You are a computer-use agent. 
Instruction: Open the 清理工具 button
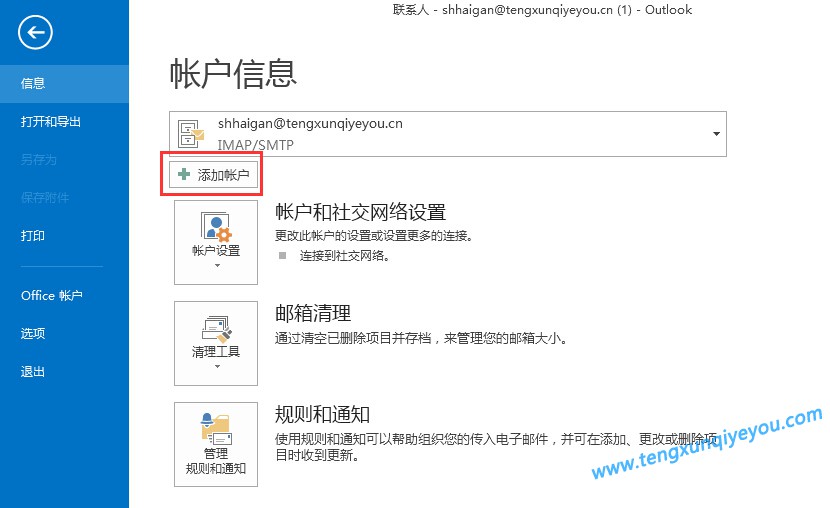click(x=216, y=343)
